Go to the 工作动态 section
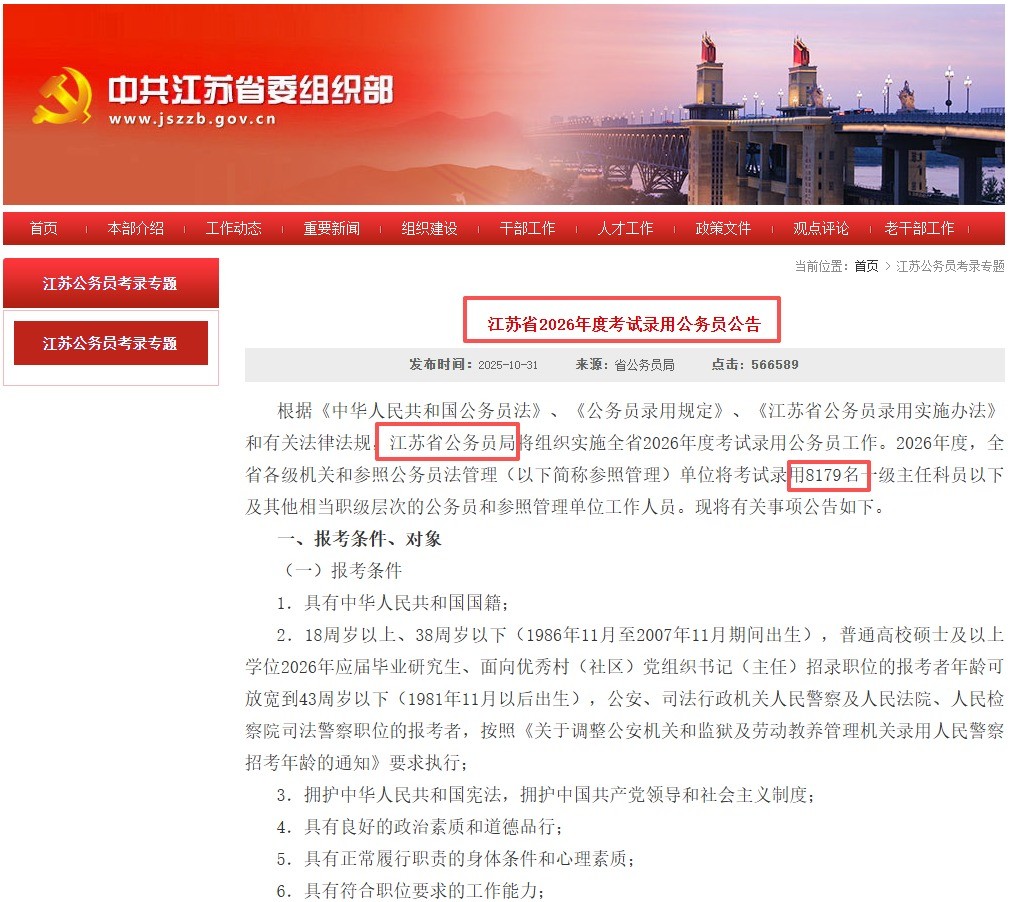Viewport: 1020px width, 902px height. coord(234,228)
